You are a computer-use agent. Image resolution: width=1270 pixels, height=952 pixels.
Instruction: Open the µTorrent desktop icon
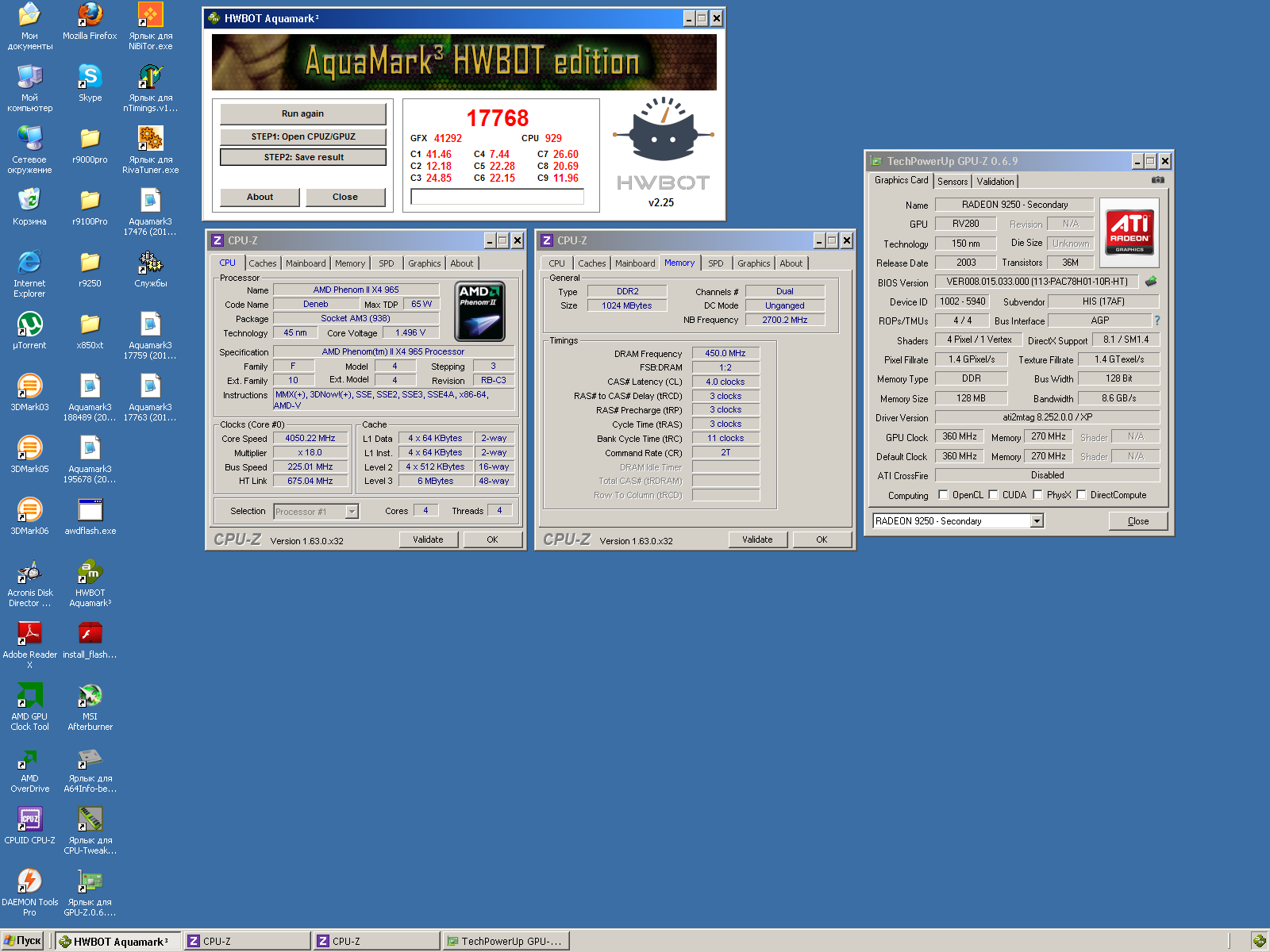(29, 331)
